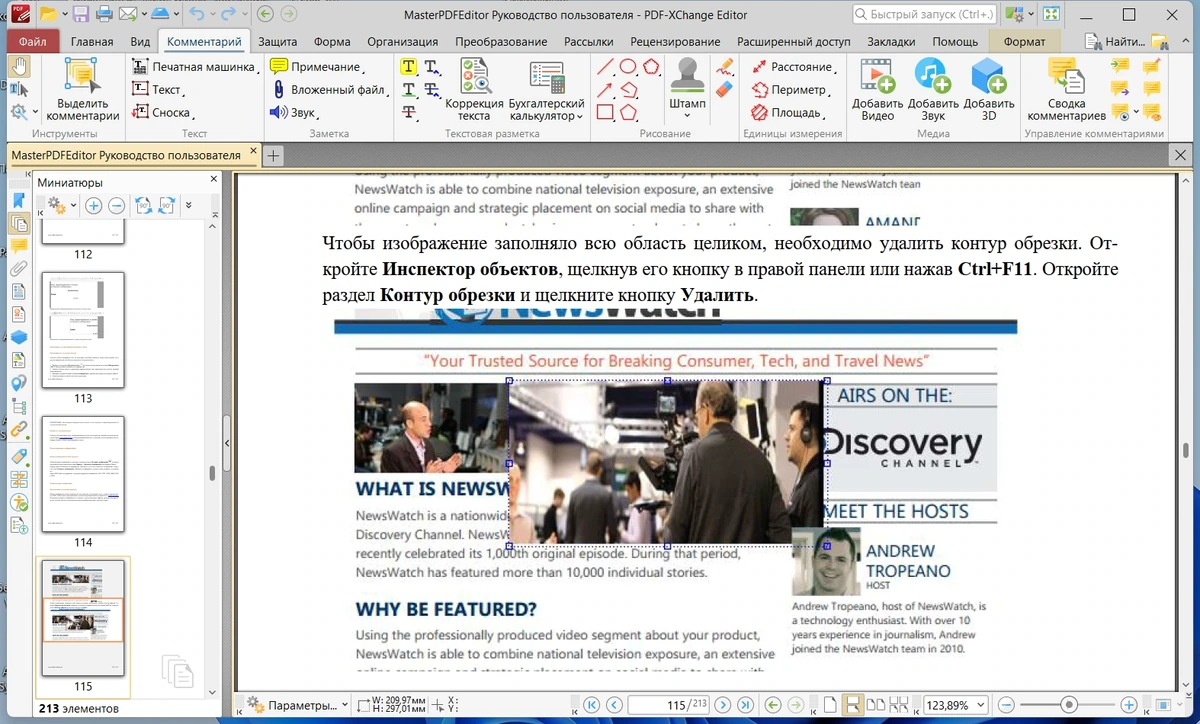Toggle the Select Text tool
The width and height of the screenshot is (1200, 724).
pyautogui.click(x=19, y=89)
